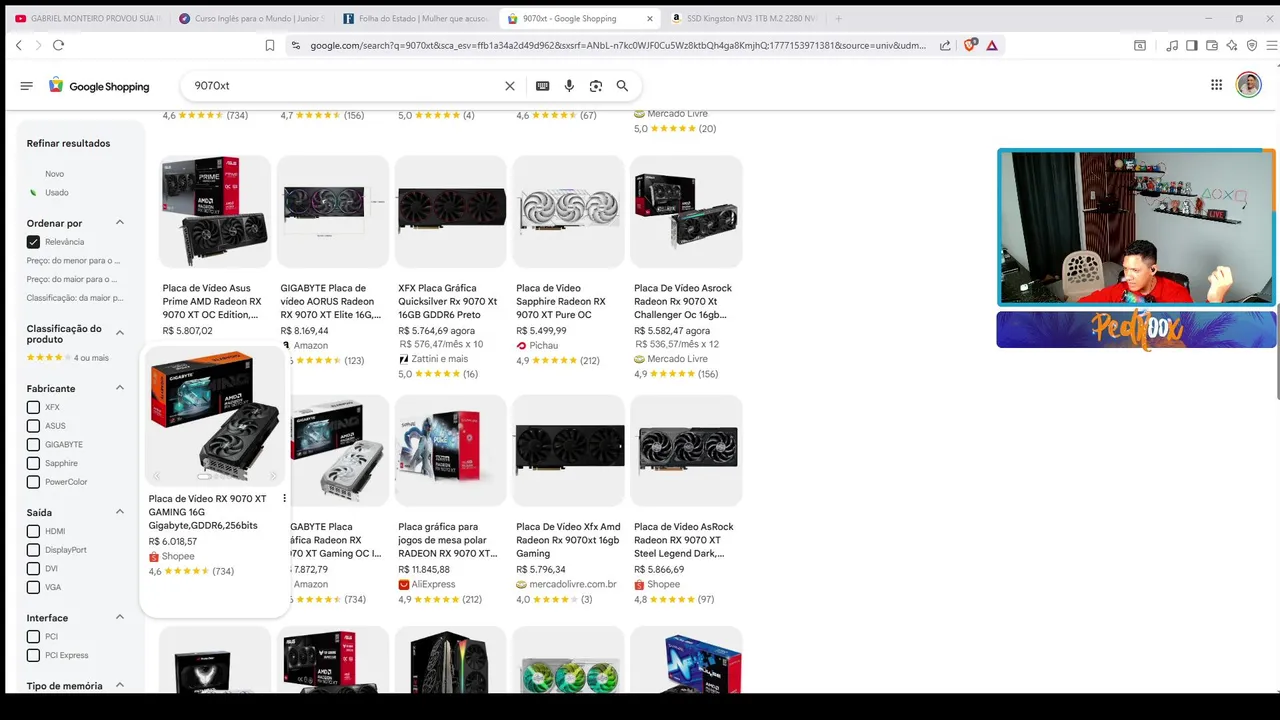This screenshot has height=720, width=1280.
Task: Toggle the browser sidebar panel
Action: point(1192,45)
